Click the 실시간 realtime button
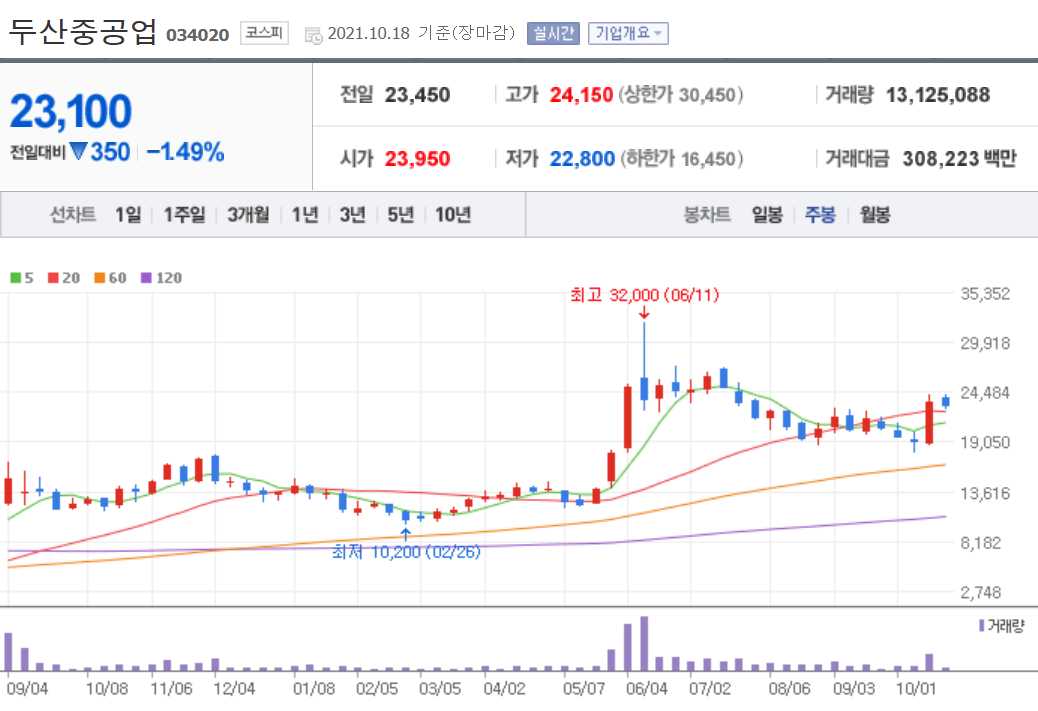 [x=552, y=33]
